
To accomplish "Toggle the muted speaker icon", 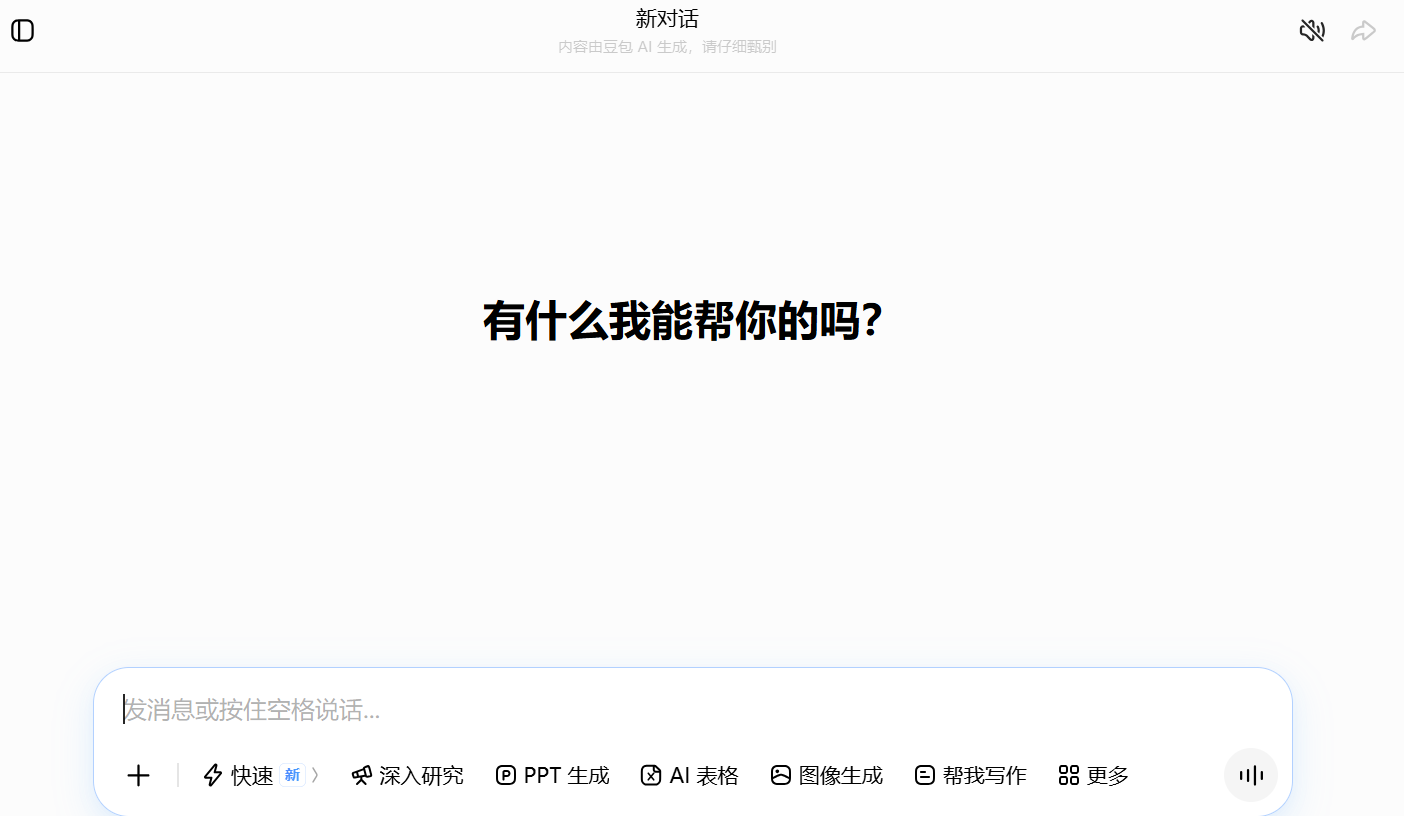I will 1312,31.
